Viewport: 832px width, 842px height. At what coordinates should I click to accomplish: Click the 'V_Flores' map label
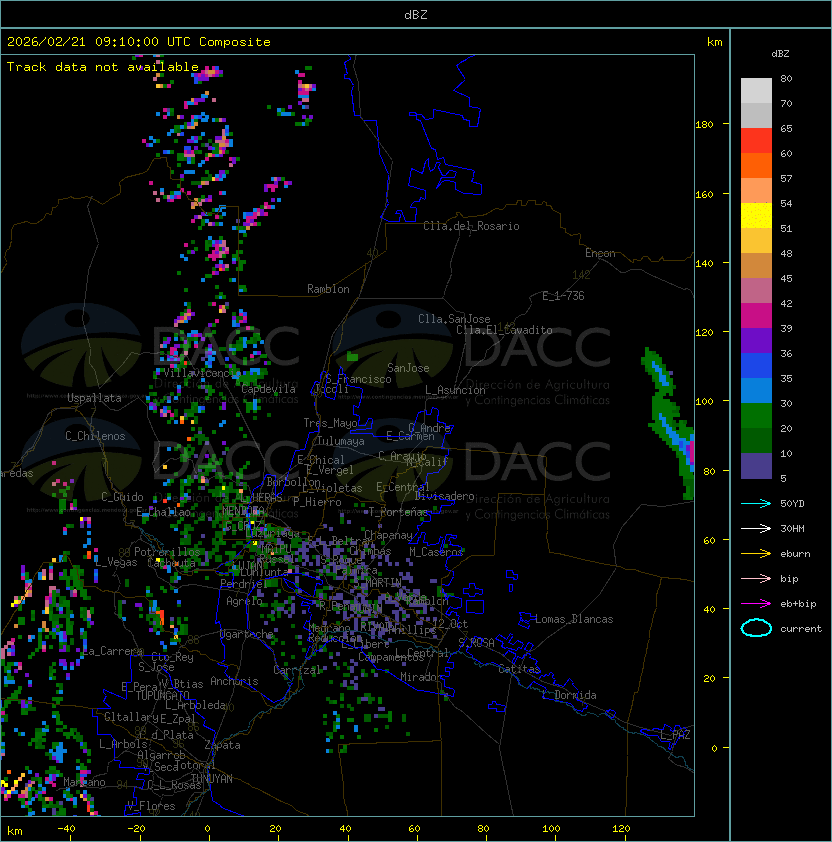point(151,806)
